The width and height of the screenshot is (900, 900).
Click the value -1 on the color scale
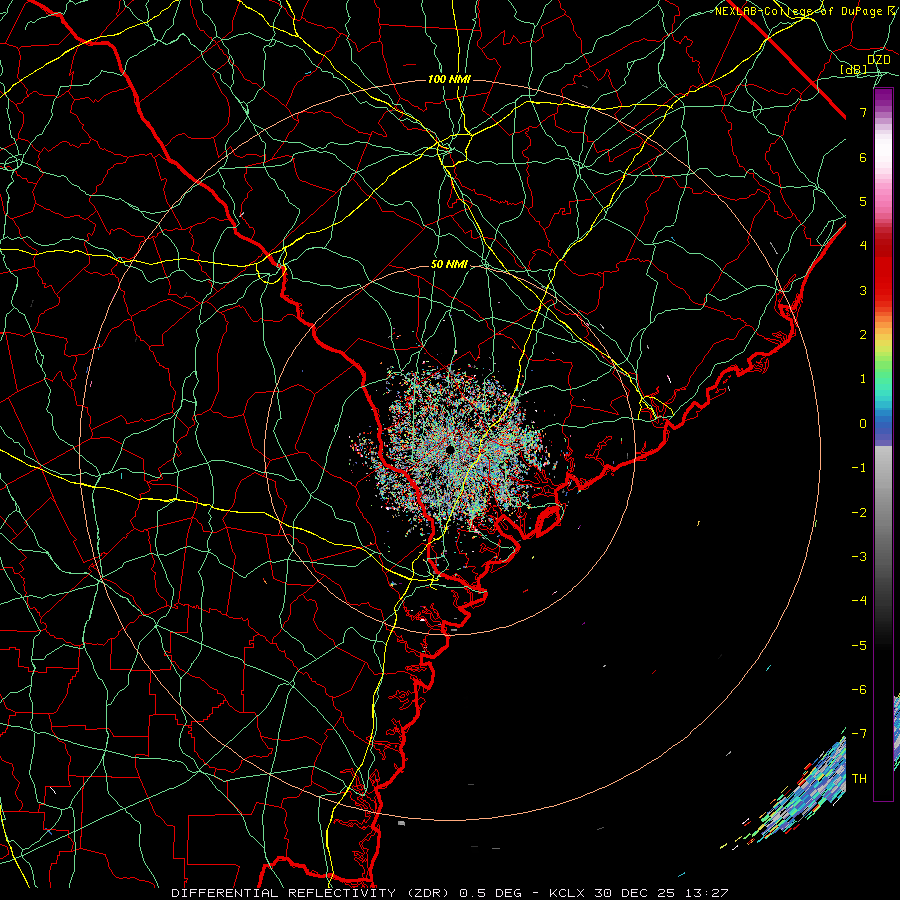(x=859, y=468)
